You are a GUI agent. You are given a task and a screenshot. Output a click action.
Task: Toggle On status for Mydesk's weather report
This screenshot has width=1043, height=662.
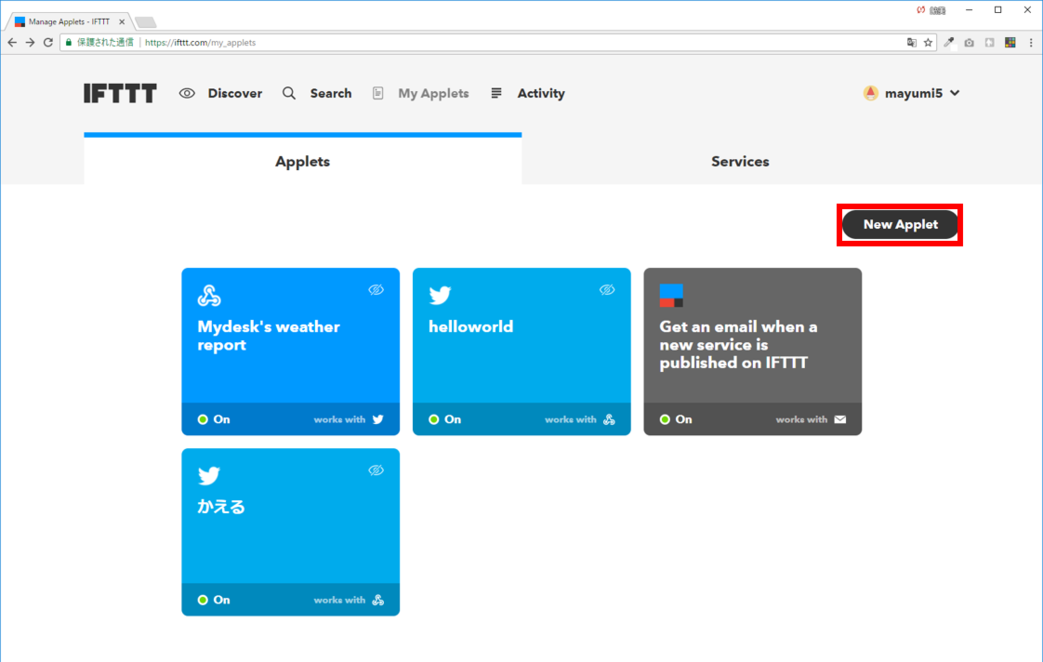[x=214, y=419]
